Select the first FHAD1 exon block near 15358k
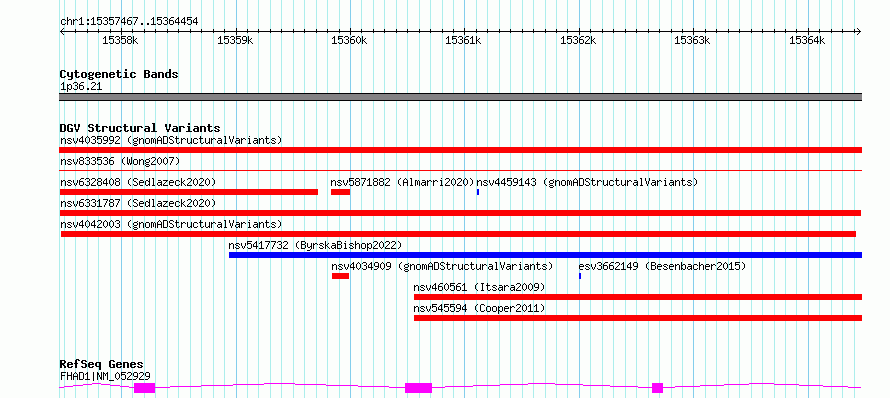890x398 pixels. pos(144,388)
